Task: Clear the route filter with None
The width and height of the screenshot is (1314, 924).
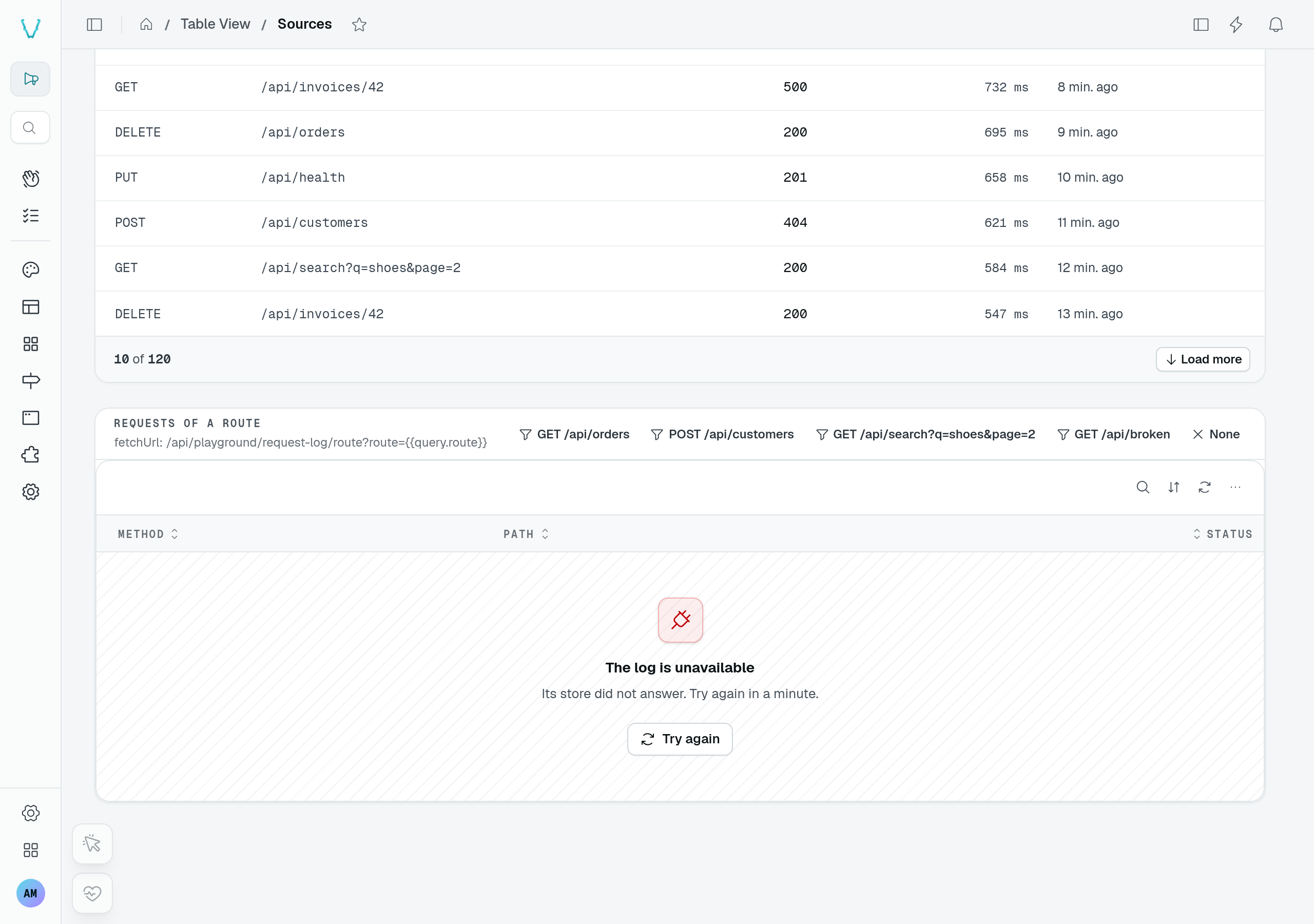Action: [1216, 434]
